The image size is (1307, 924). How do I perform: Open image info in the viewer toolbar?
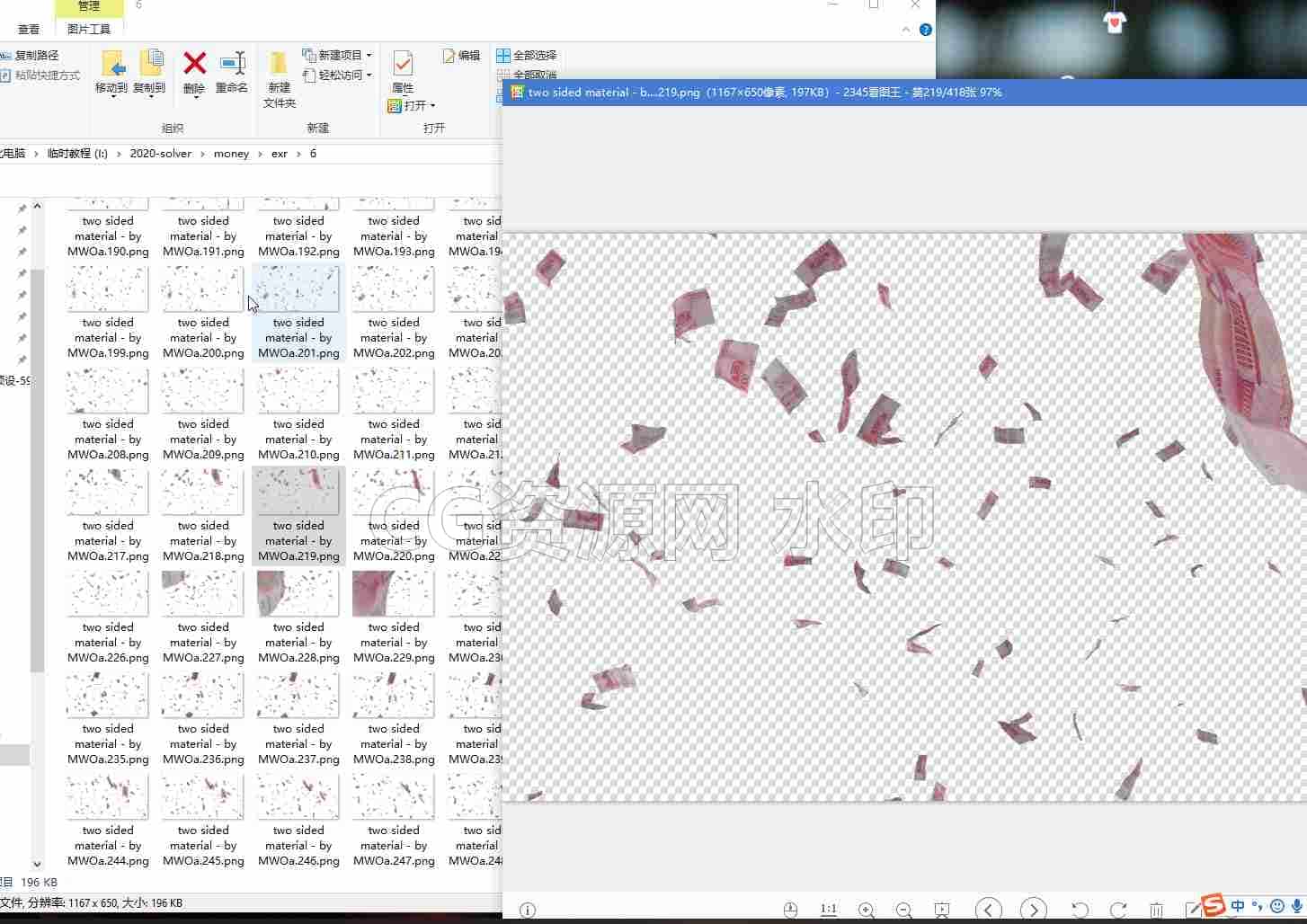coord(528,910)
